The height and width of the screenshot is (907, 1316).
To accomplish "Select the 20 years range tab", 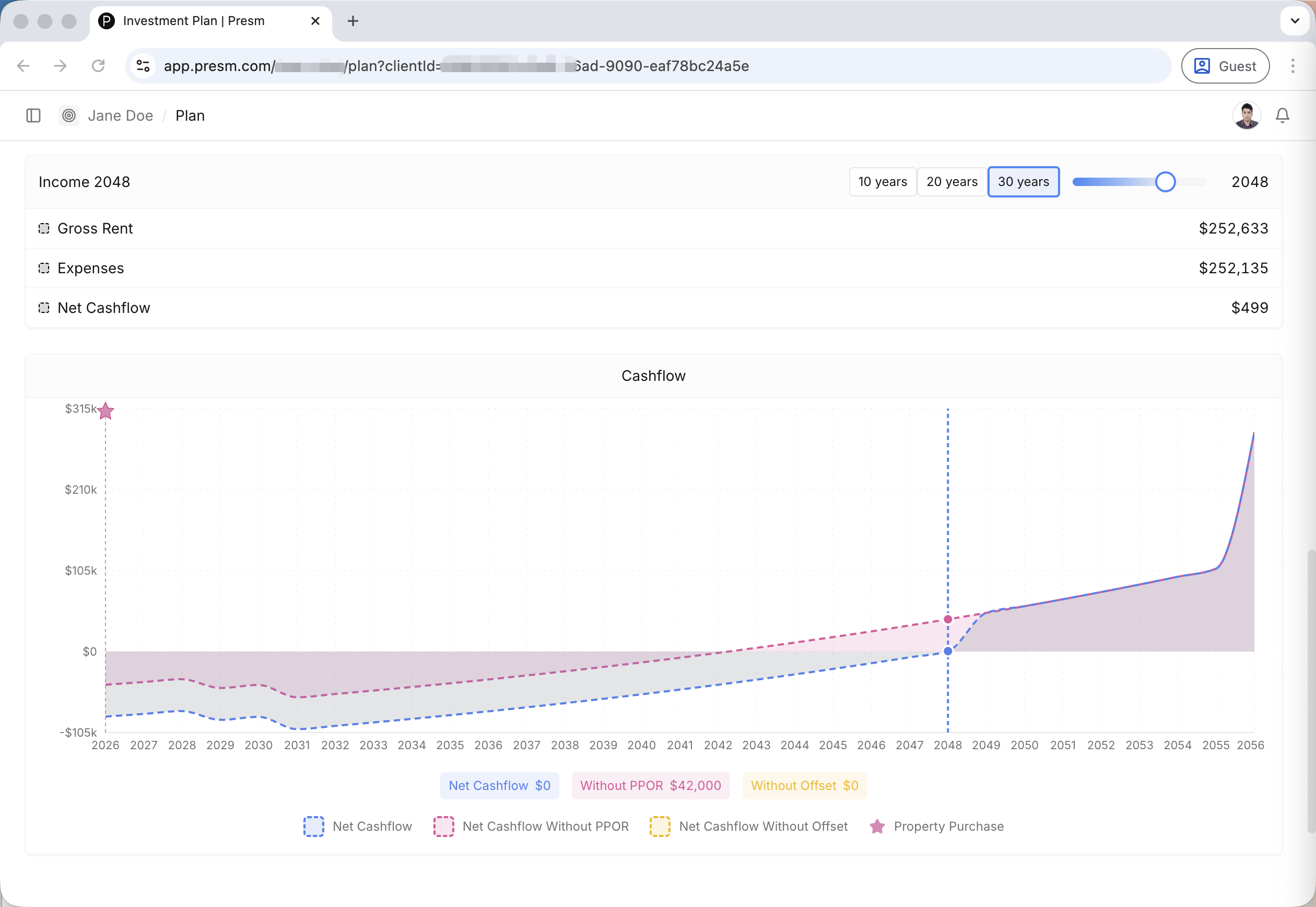I will pyautogui.click(x=951, y=182).
